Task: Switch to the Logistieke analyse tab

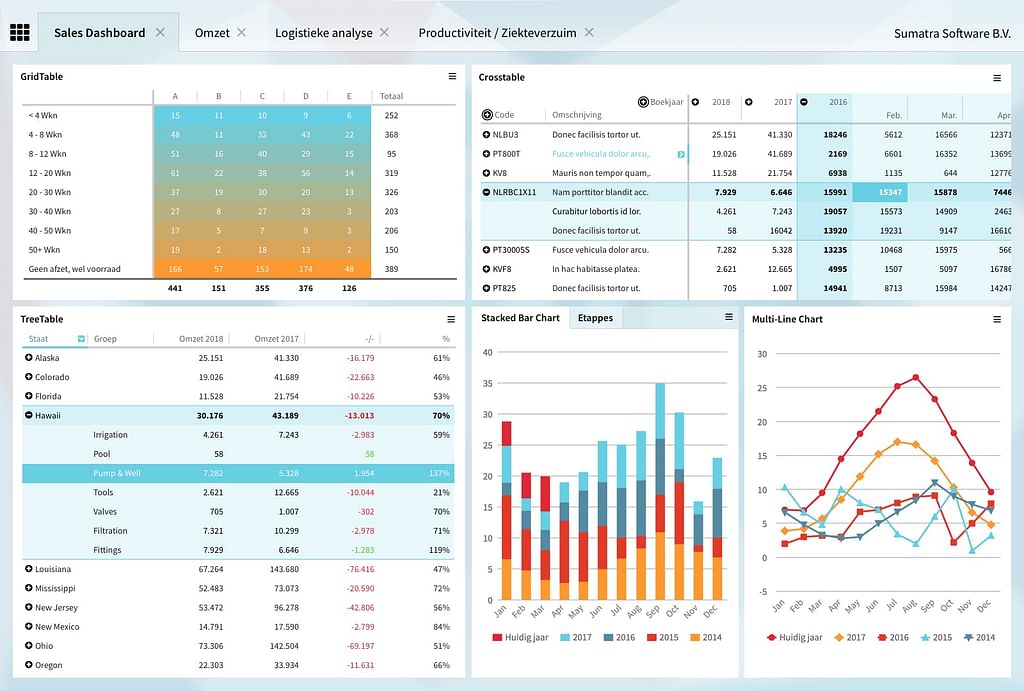Action: 323,33
